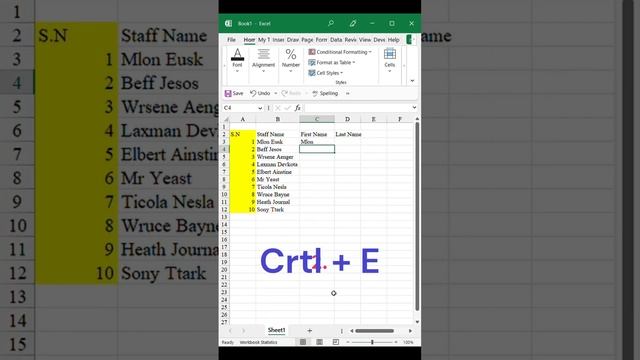
Task: Switch to Normal view in status bar
Action: tap(302, 342)
